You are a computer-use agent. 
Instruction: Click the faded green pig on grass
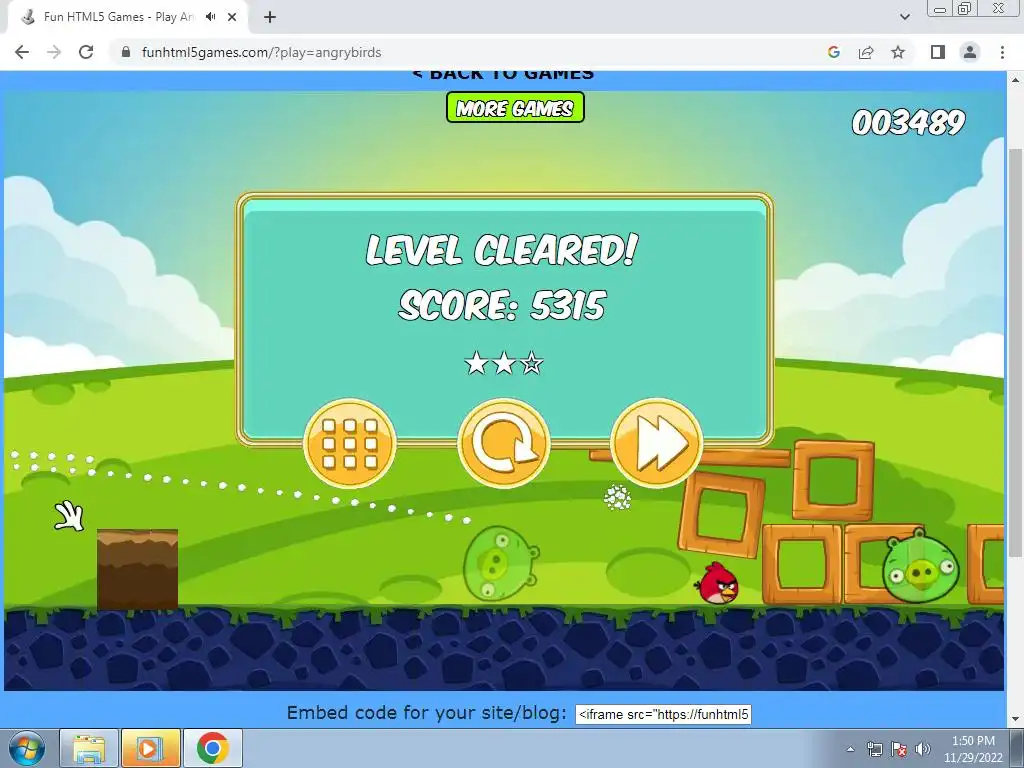500,563
